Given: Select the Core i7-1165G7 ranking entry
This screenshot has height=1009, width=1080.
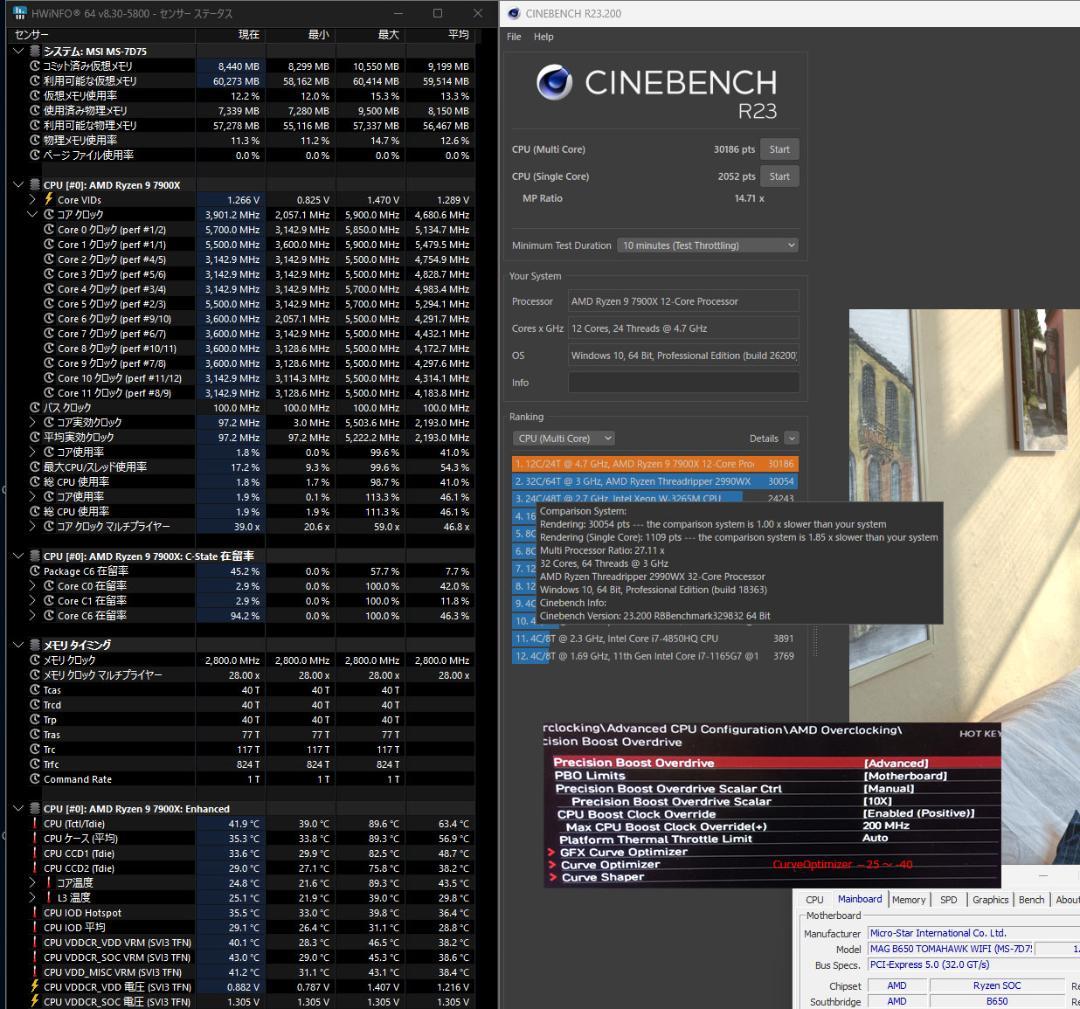Looking at the screenshot, I should click(654, 656).
